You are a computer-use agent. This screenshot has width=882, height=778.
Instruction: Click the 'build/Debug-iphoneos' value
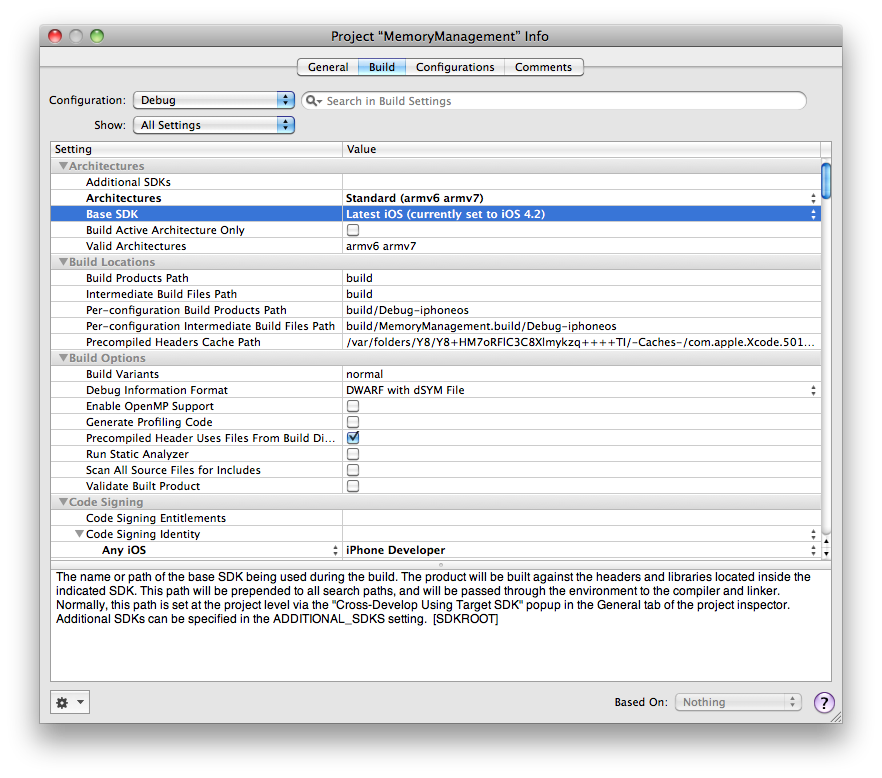407,310
